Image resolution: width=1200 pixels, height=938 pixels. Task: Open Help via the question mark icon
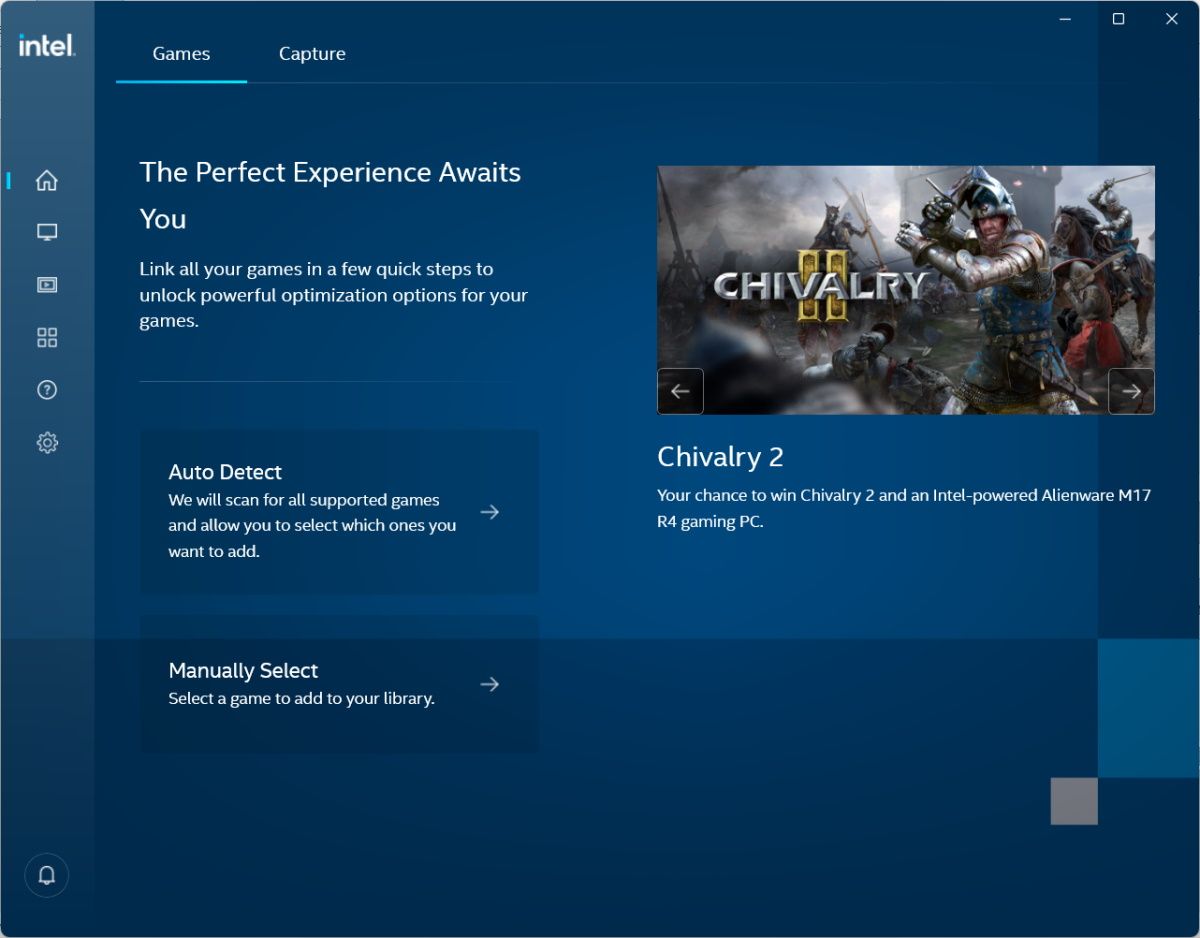(x=47, y=390)
